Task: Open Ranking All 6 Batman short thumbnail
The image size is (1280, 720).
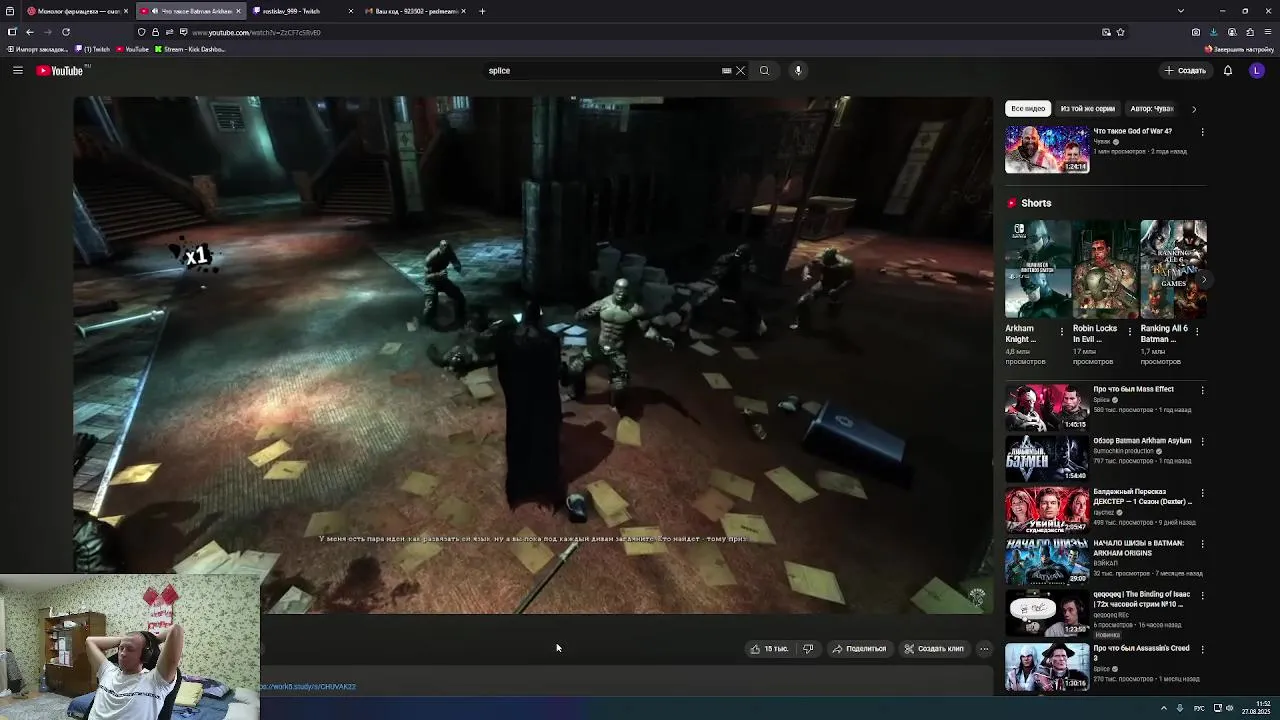Action: (x=1174, y=269)
